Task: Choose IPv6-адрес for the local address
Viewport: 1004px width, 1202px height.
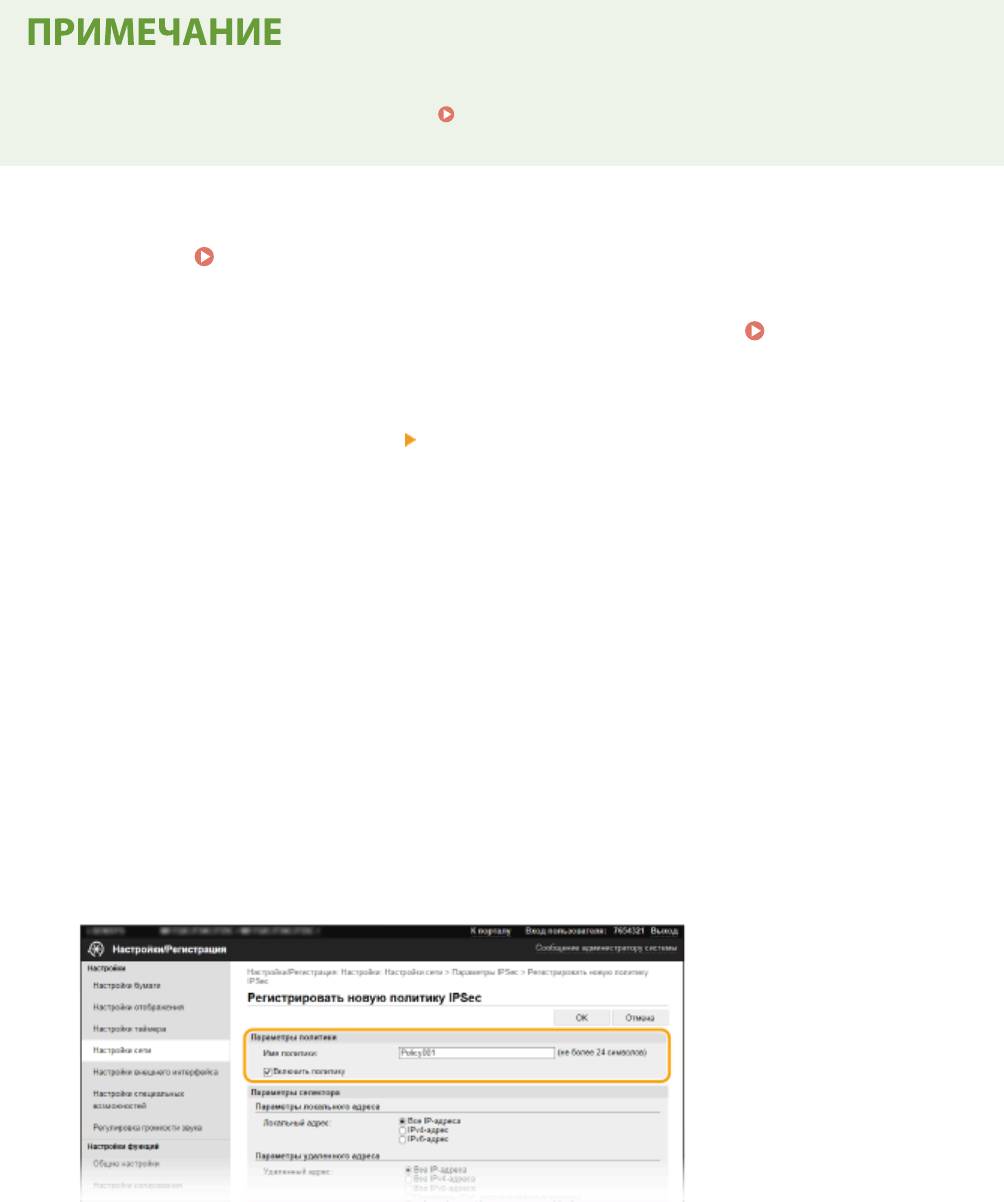Action: click(x=403, y=1139)
